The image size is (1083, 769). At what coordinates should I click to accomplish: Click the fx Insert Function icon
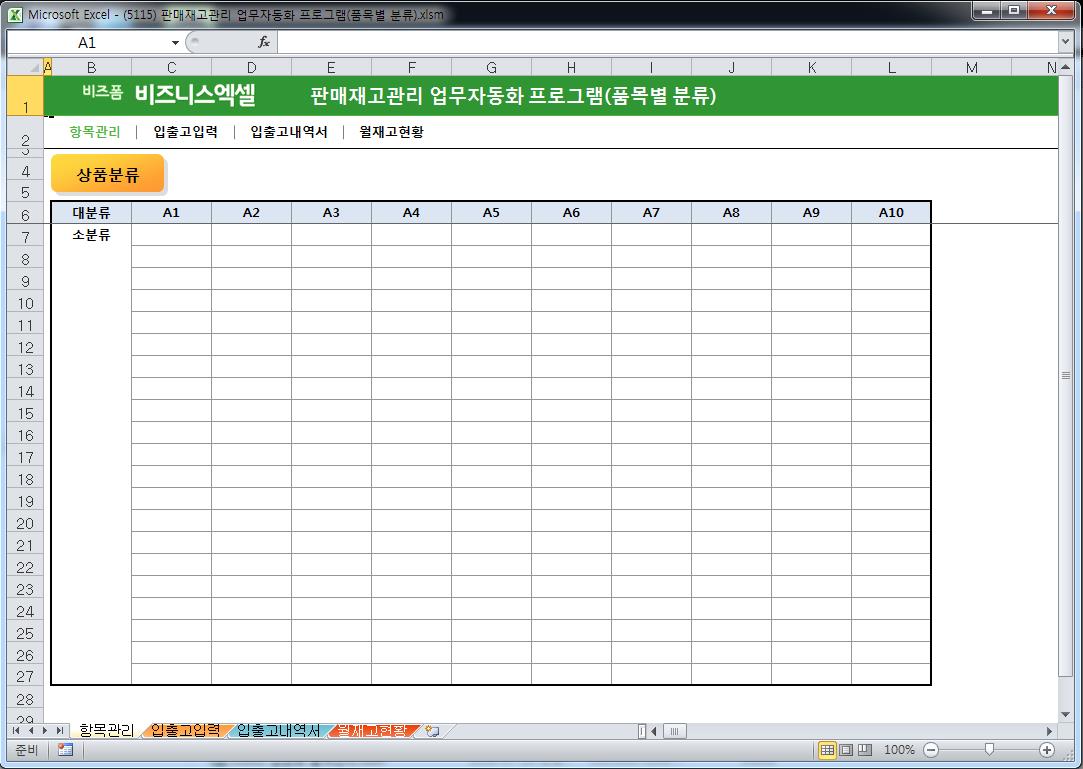click(x=264, y=42)
